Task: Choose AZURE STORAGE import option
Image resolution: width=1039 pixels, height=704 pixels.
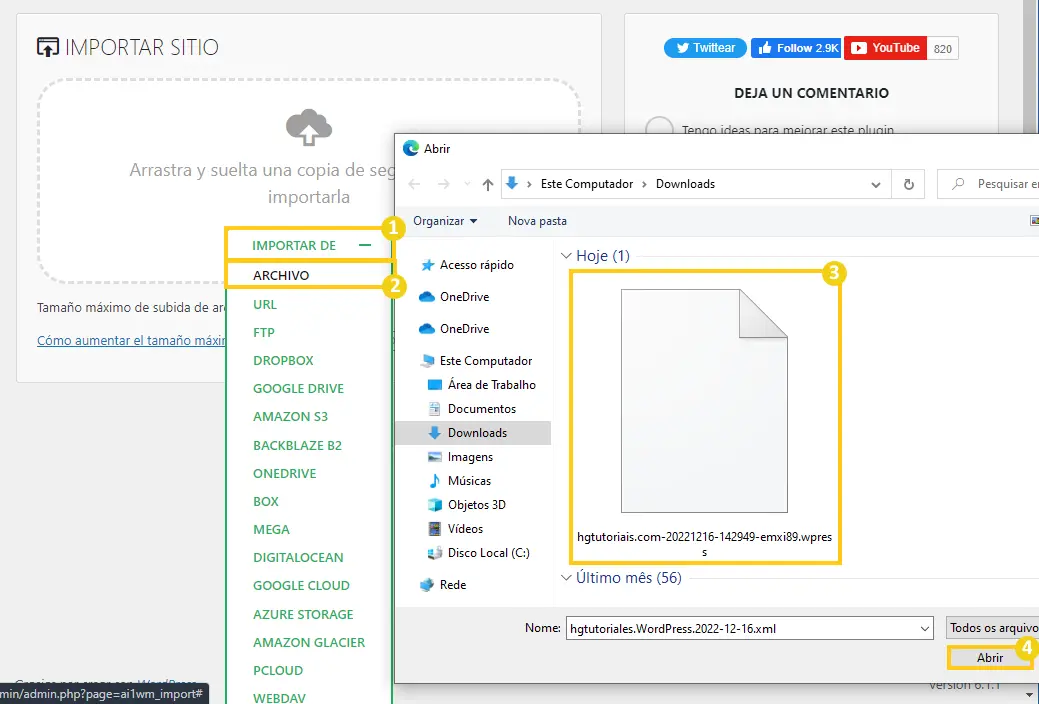Action: coord(303,615)
